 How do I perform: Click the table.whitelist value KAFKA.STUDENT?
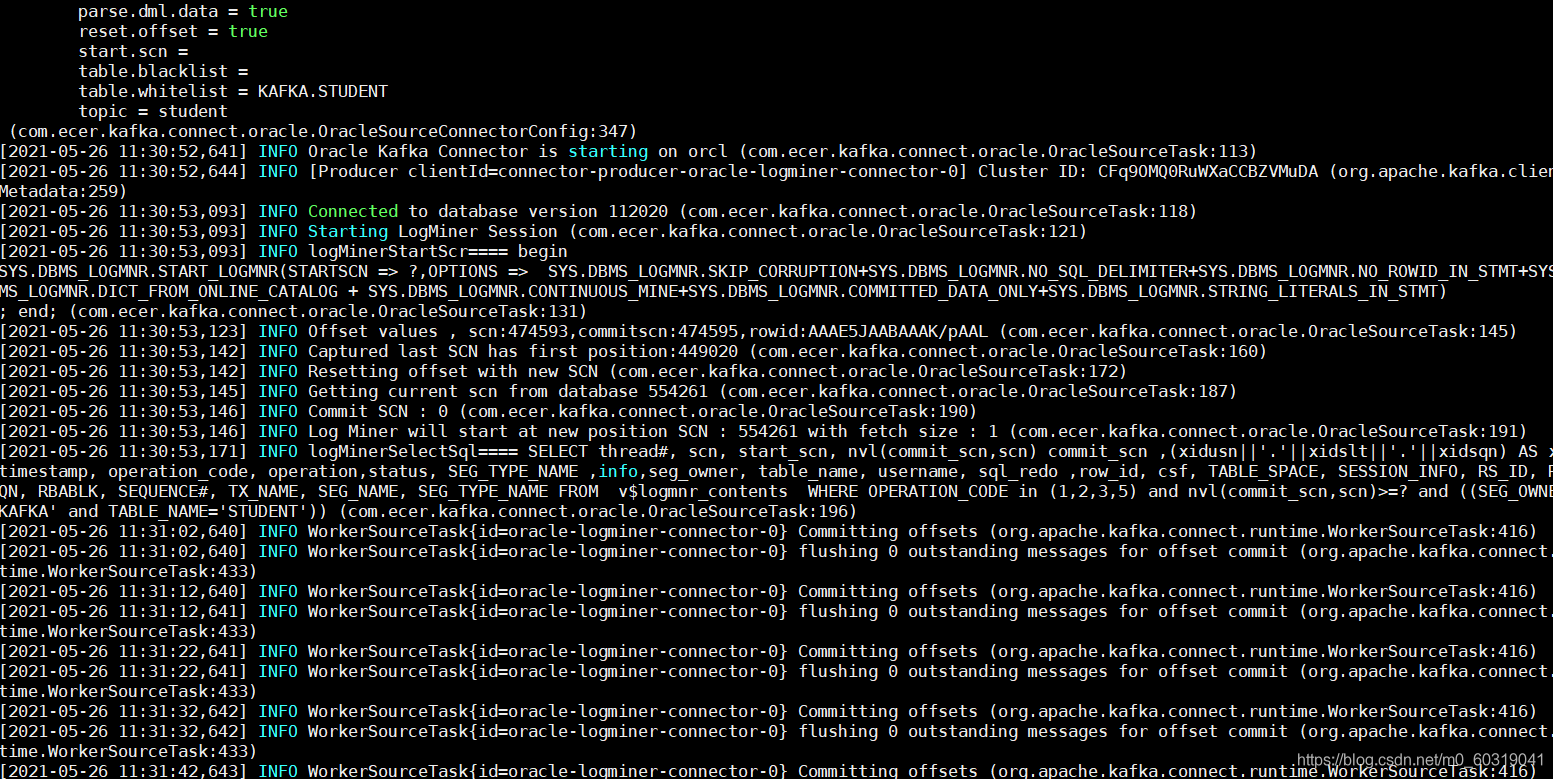(321, 91)
